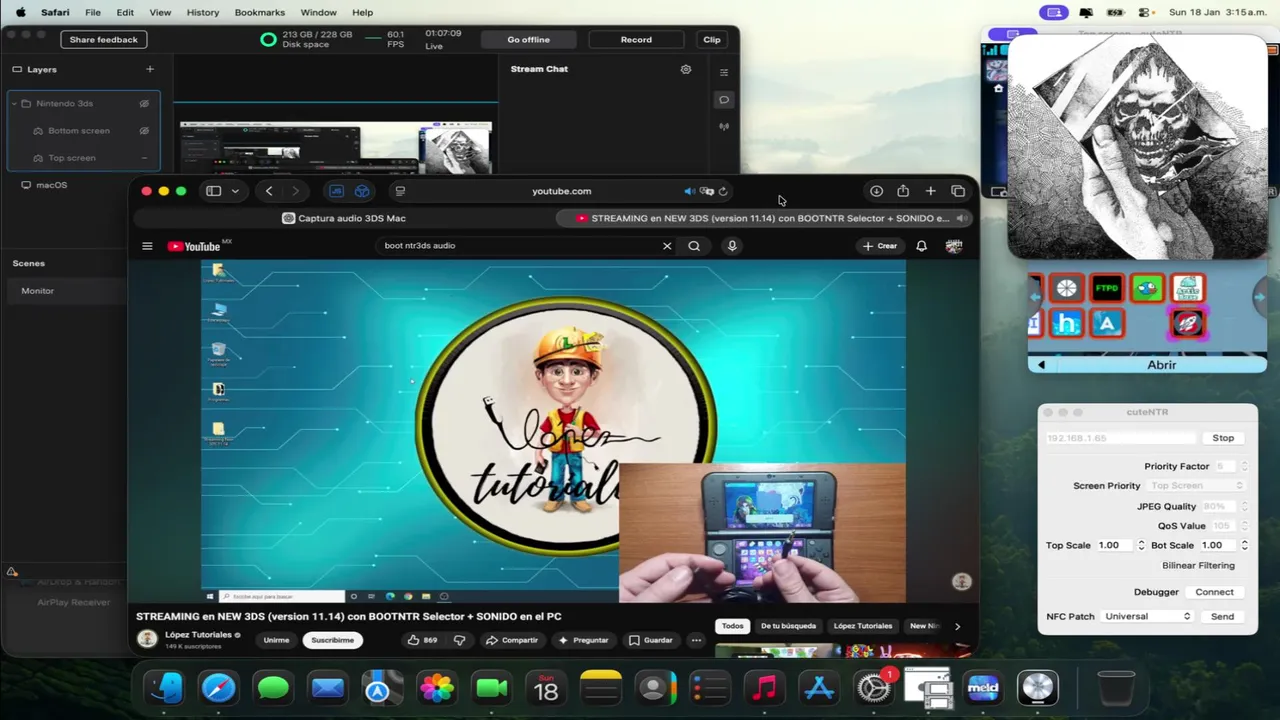Click Stop in cuteNTR
The width and height of the screenshot is (1280, 720).
(1223, 438)
